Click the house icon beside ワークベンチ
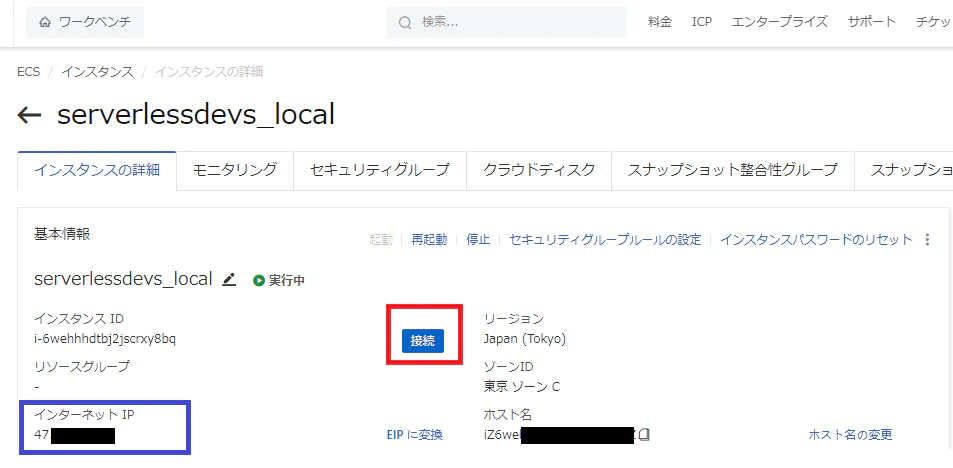 pyautogui.click(x=45, y=23)
